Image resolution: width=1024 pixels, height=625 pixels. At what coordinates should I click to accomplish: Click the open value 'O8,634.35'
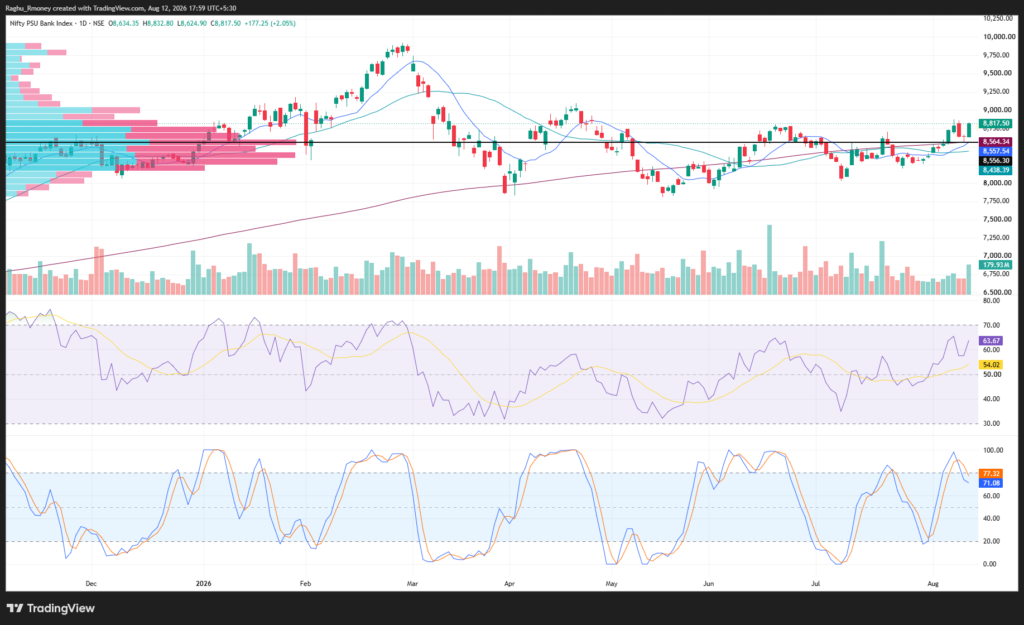(124, 23)
